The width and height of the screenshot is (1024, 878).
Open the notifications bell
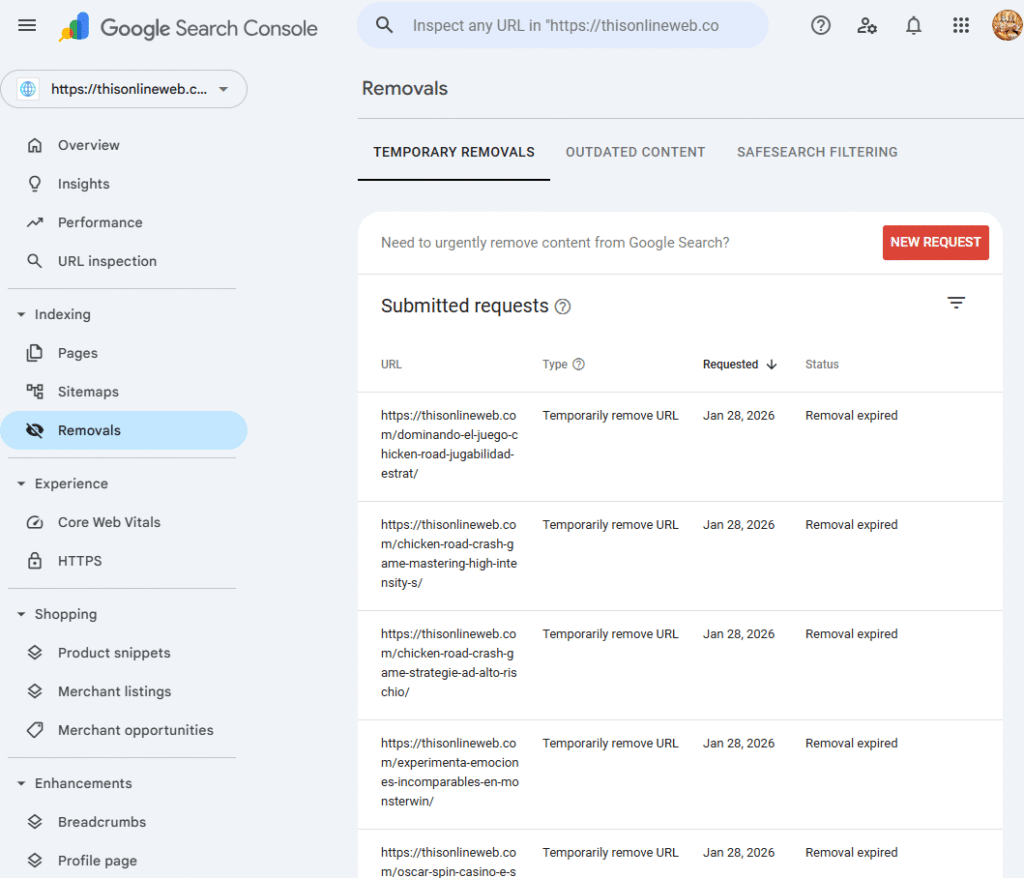pos(913,25)
